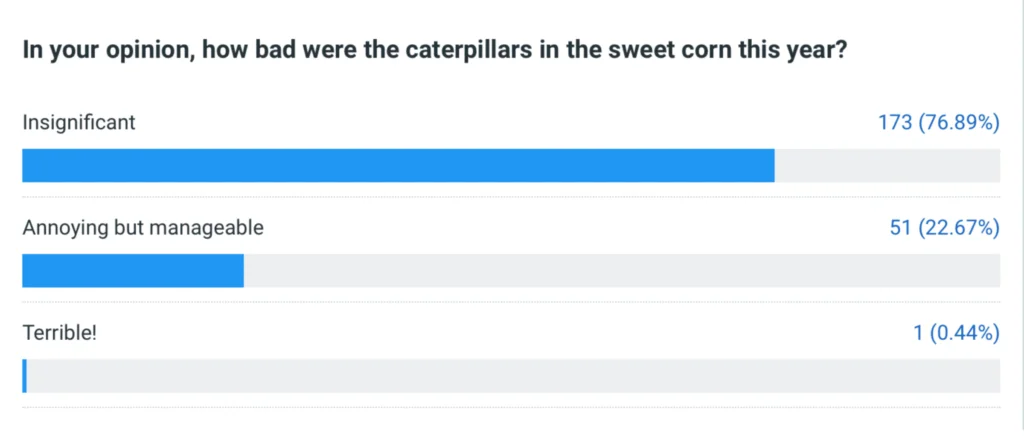Select the "Terrible!" option label
Viewport: 1024px width, 440px height.
point(59,334)
